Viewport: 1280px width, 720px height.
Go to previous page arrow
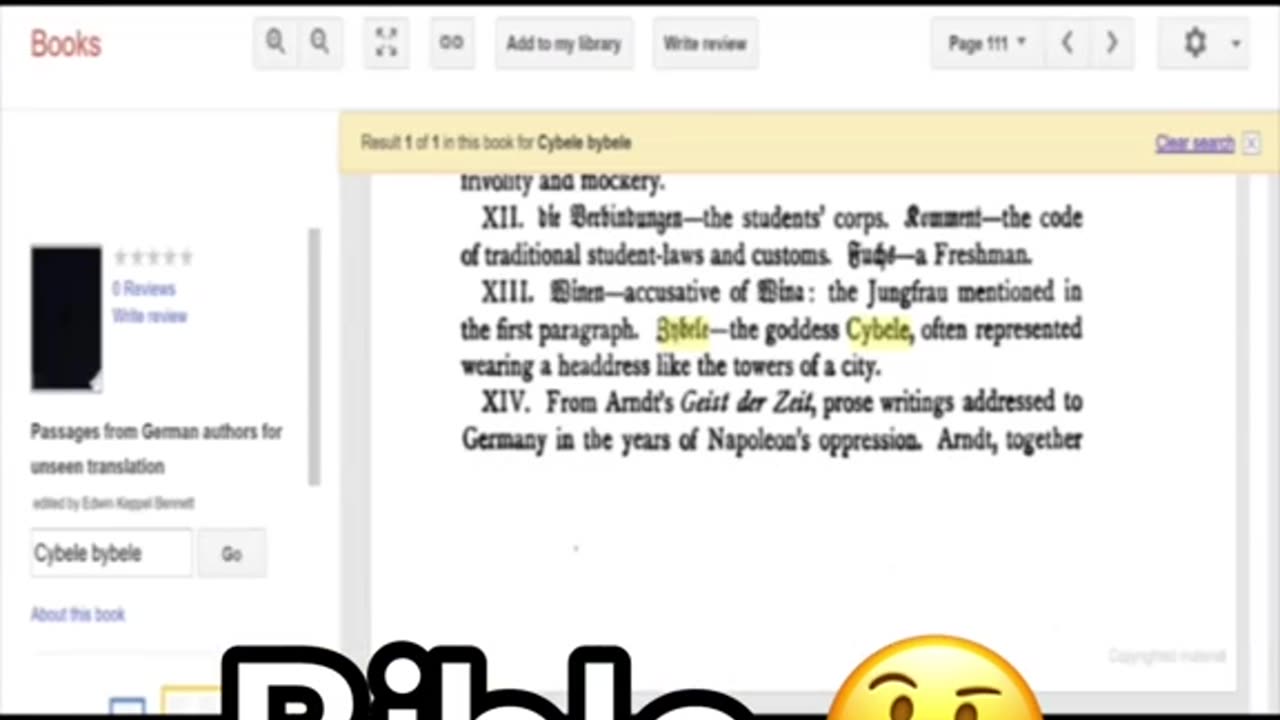[1067, 43]
